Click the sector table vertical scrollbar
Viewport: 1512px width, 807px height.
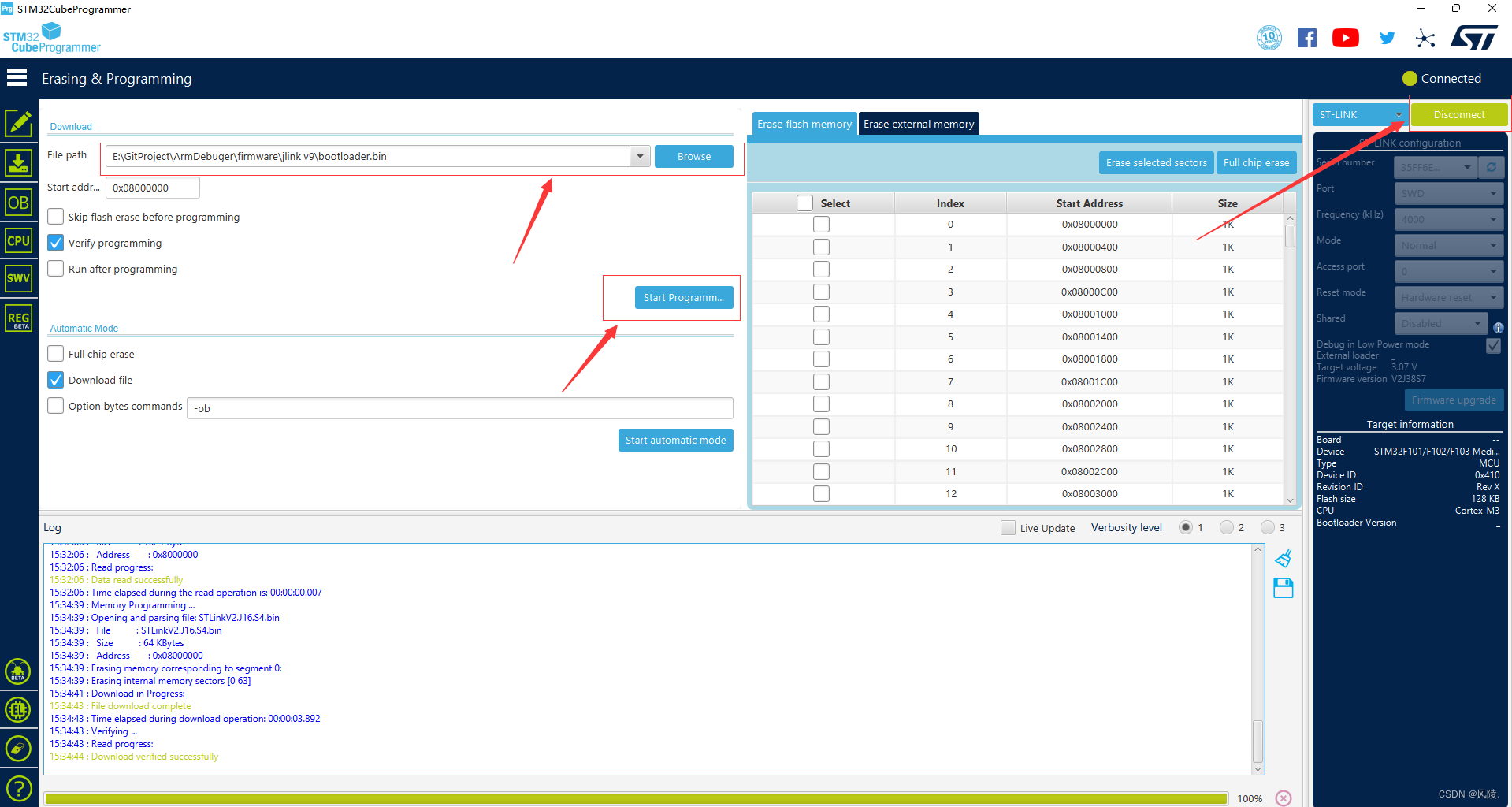1290,359
